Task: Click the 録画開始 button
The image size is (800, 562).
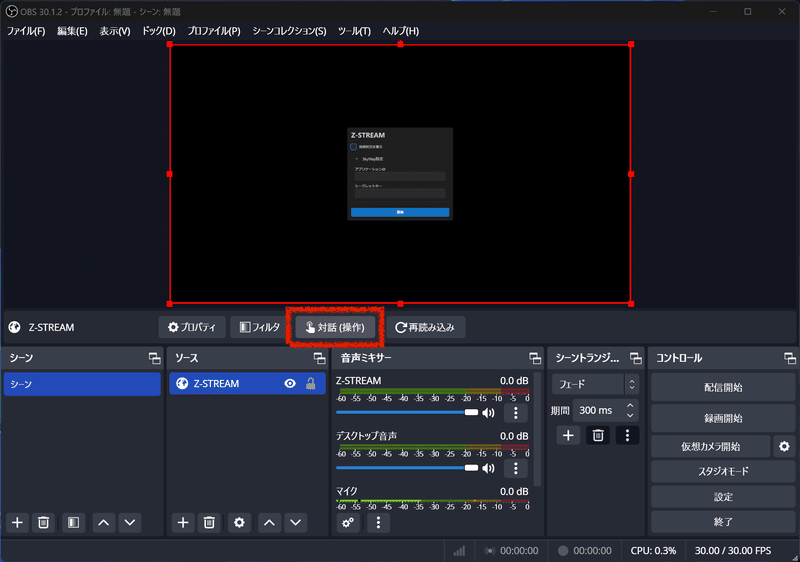Action: [x=723, y=419]
